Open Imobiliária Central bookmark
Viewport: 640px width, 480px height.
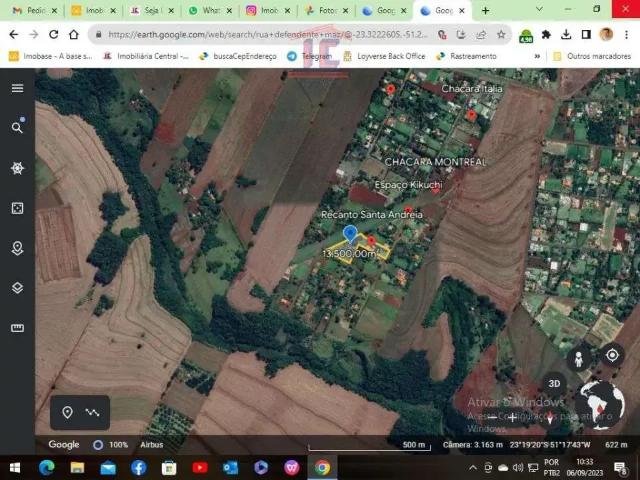(145, 56)
